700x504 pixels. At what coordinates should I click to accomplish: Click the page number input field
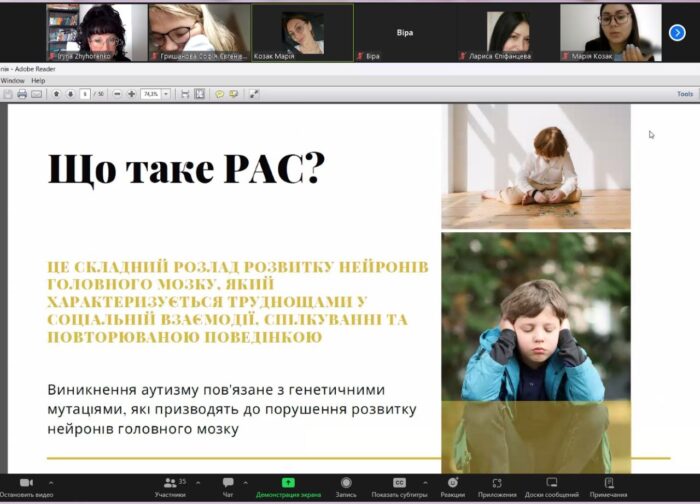point(85,94)
